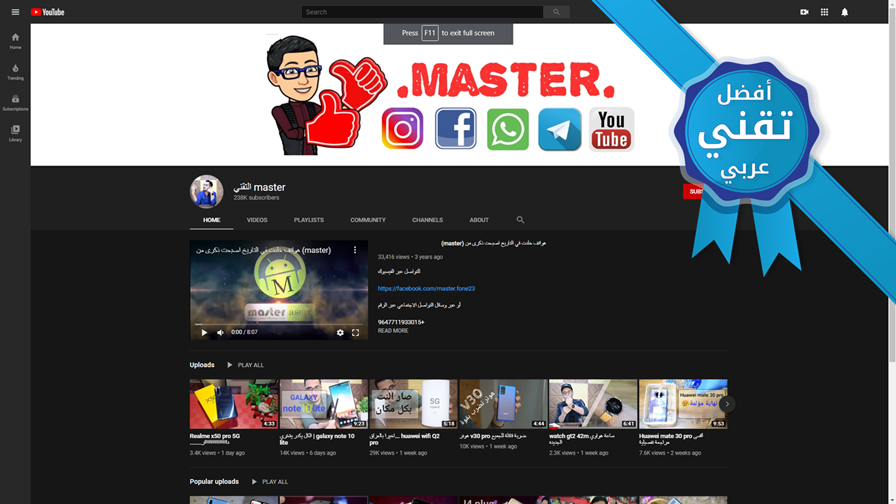Toggle fullscreen on the featured video
The height and width of the screenshot is (504, 896).
click(x=355, y=332)
